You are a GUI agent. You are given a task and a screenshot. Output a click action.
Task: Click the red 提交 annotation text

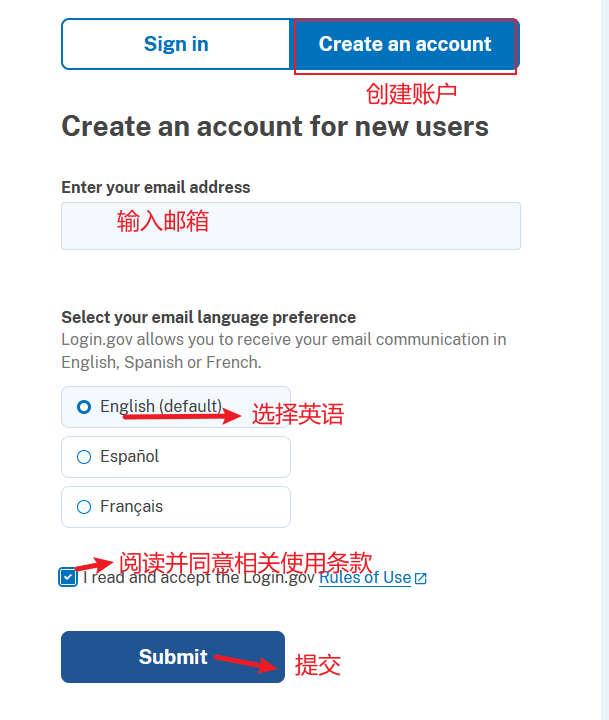pyautogui.click(x=317, y=664)
